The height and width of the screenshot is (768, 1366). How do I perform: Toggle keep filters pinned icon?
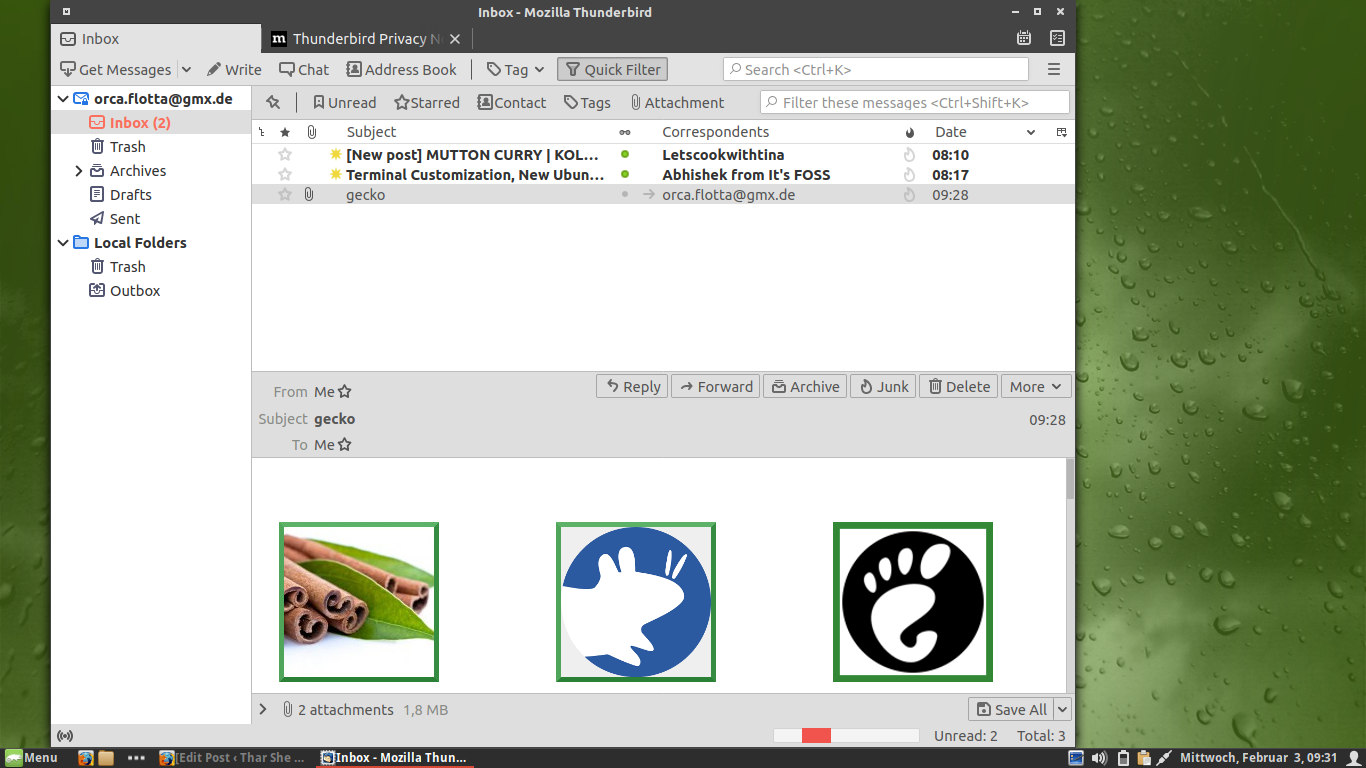pyautogui.click(x=273, y=102)
